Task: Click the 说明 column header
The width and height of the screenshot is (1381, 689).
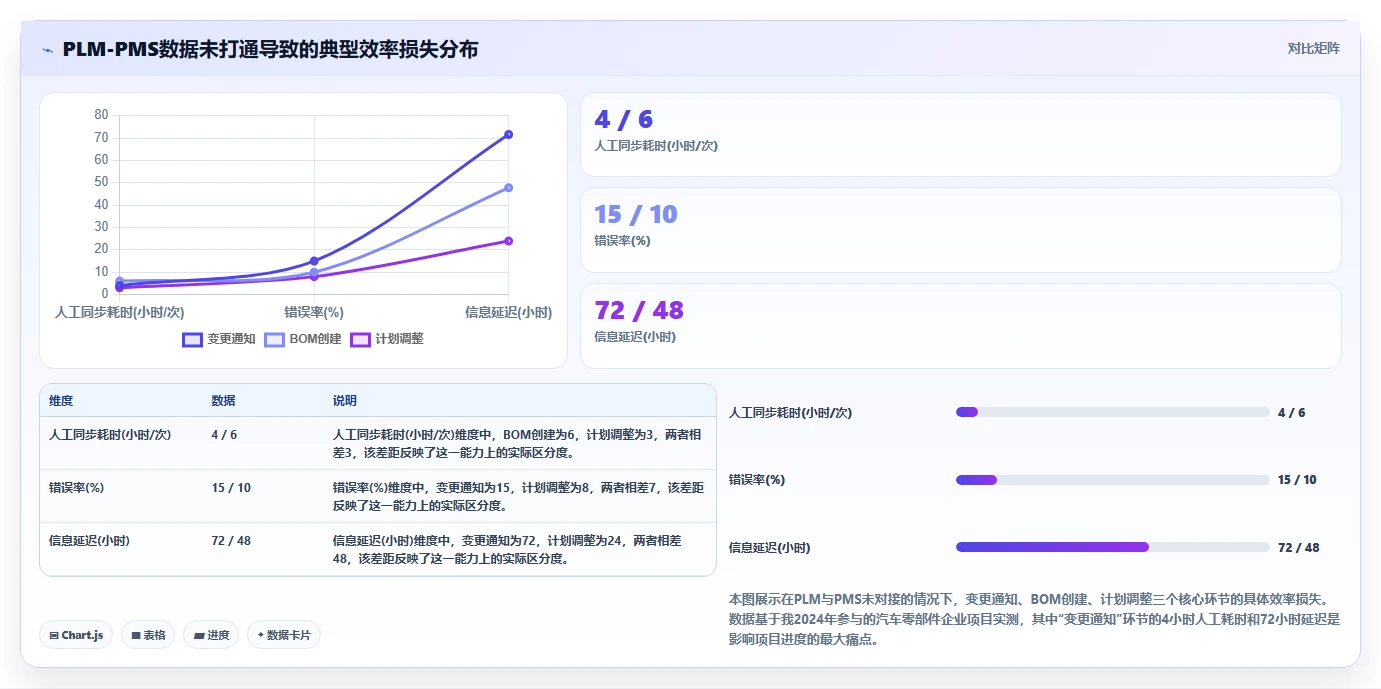Action: pyautogui.click(x=345, y=401)
